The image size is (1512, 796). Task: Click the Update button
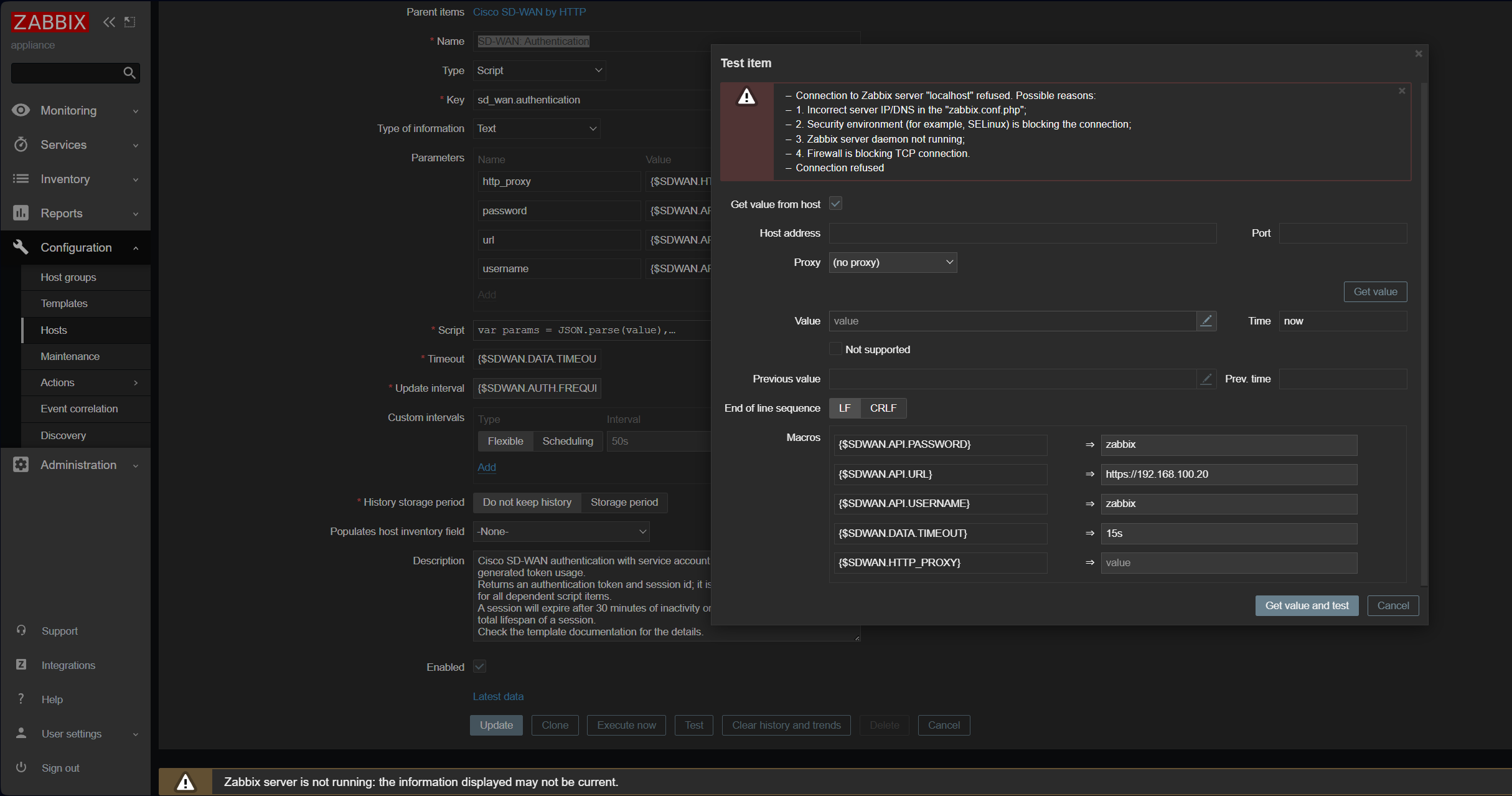[496, 725]
